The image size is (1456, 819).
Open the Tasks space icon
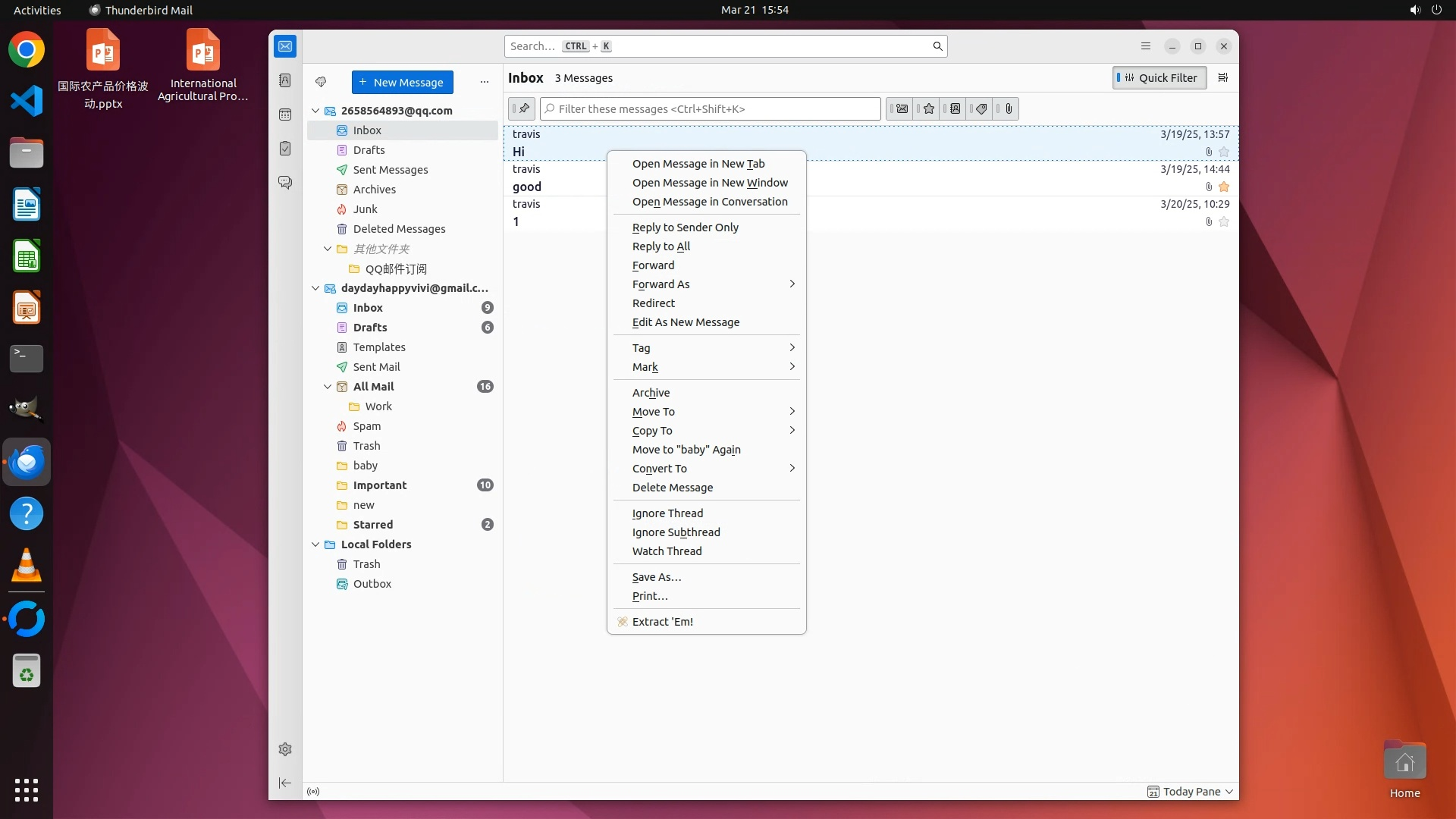pyautogui.click(x=285, y=149)
